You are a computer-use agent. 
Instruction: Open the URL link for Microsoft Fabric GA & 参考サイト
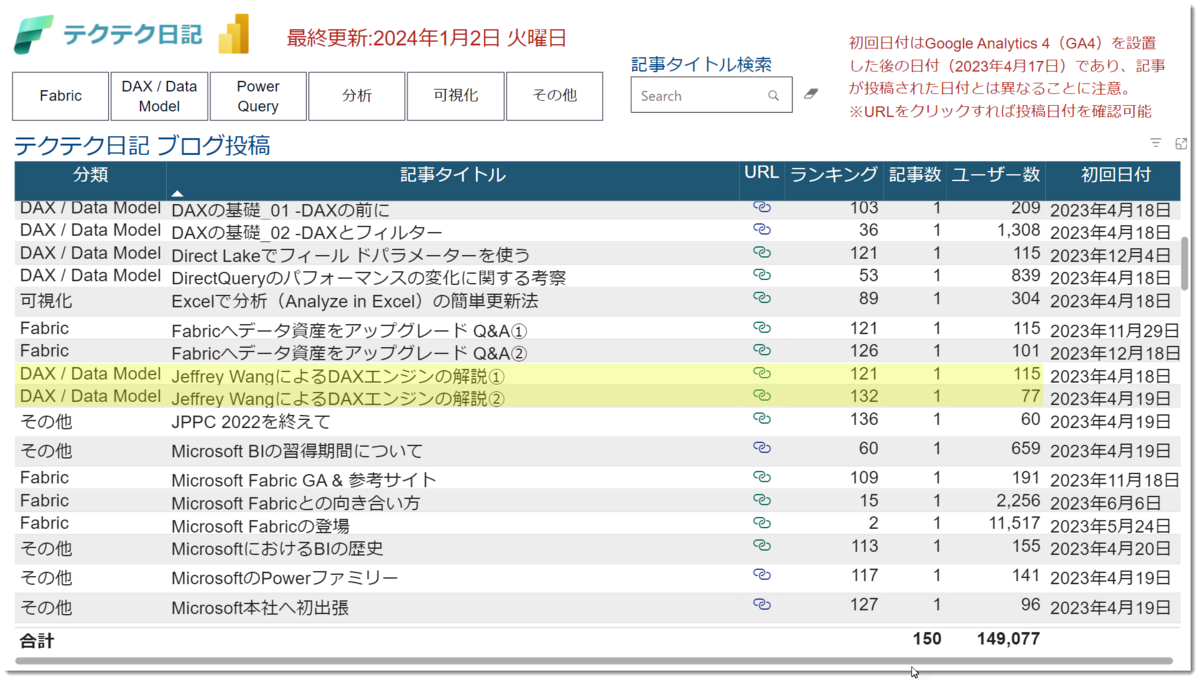tap(762, 477)
